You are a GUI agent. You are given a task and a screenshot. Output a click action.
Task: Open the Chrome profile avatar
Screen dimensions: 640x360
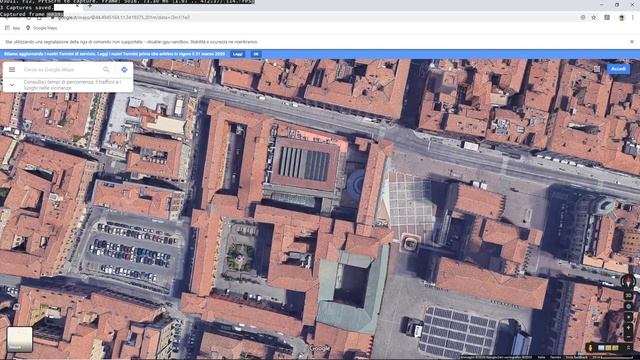coord(622,18)
